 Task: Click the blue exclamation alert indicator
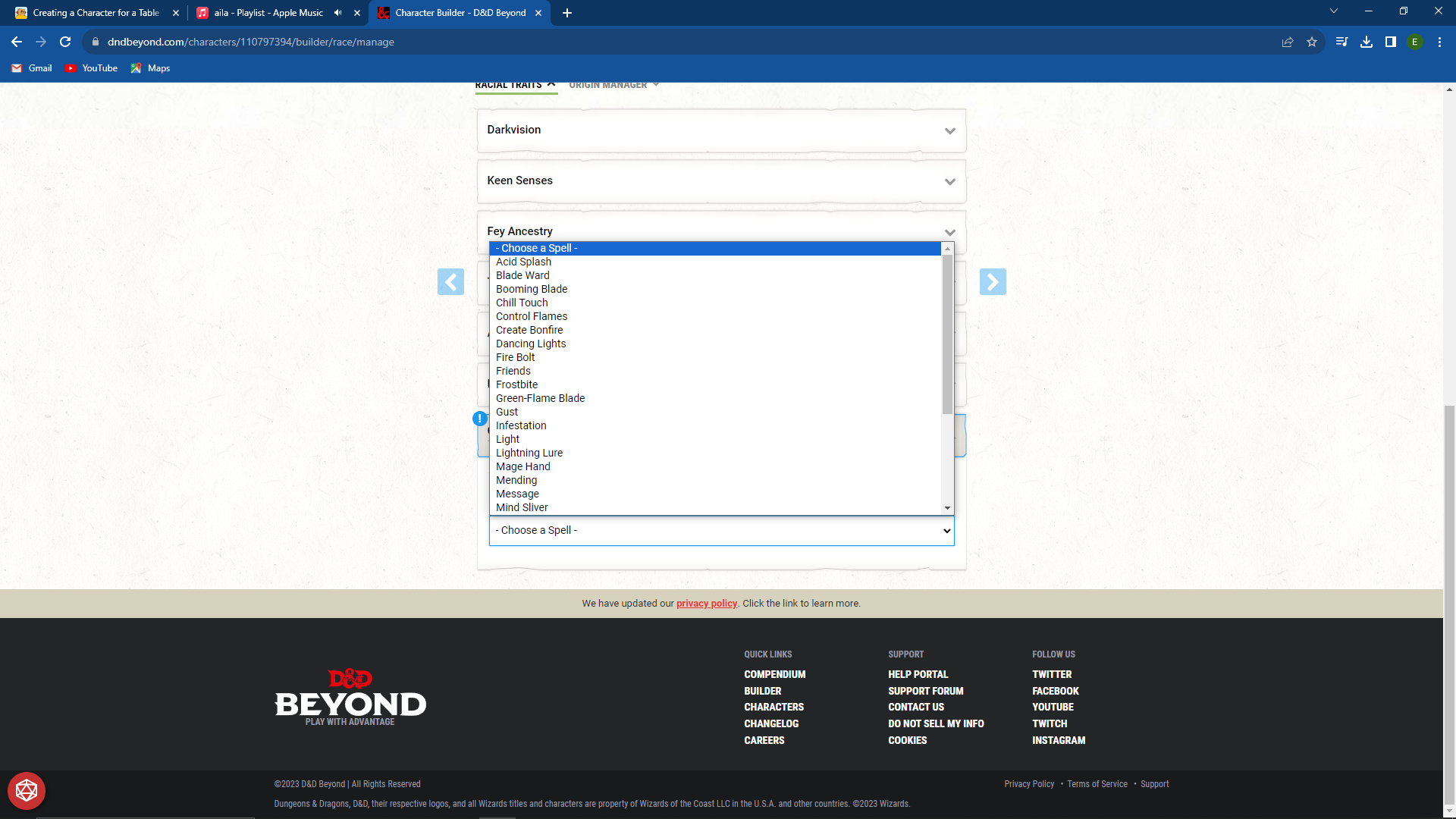(x=480, y=419)
